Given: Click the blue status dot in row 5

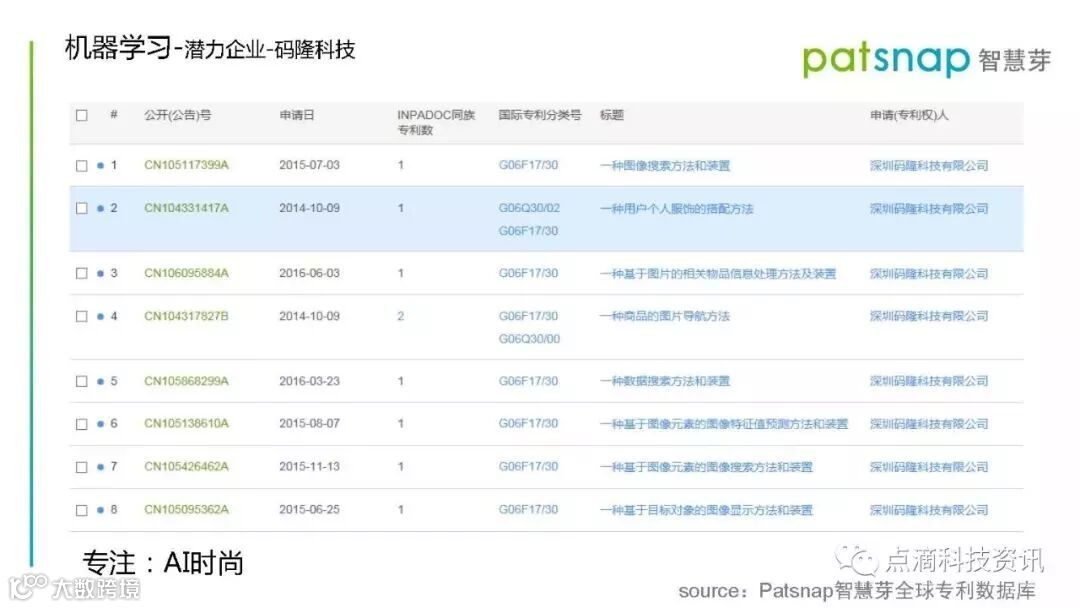Looking at the screenshot, I should click(x=101, y=381).
